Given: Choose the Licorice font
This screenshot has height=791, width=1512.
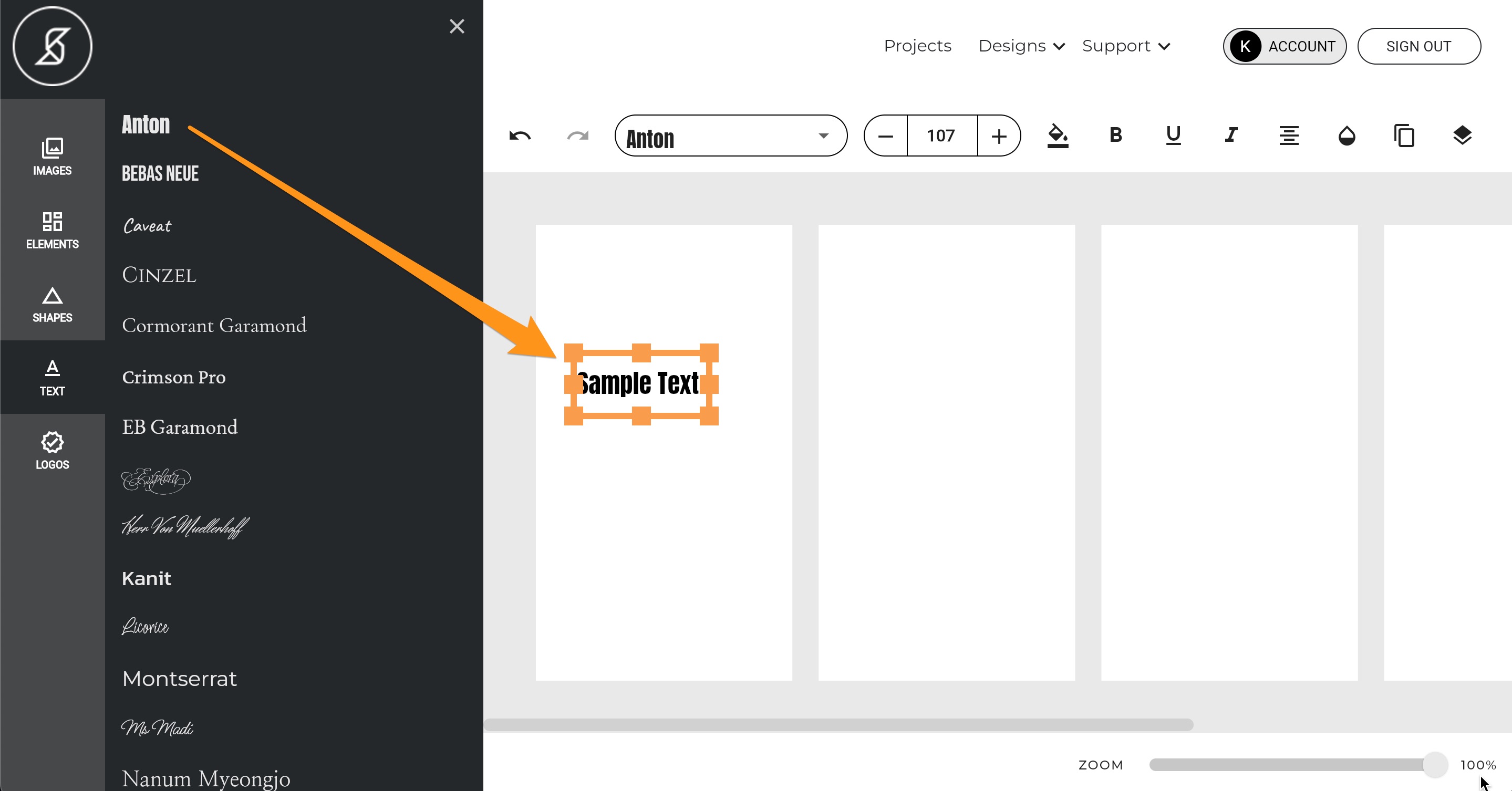Looking at the screenshot, I should point(145,627).
